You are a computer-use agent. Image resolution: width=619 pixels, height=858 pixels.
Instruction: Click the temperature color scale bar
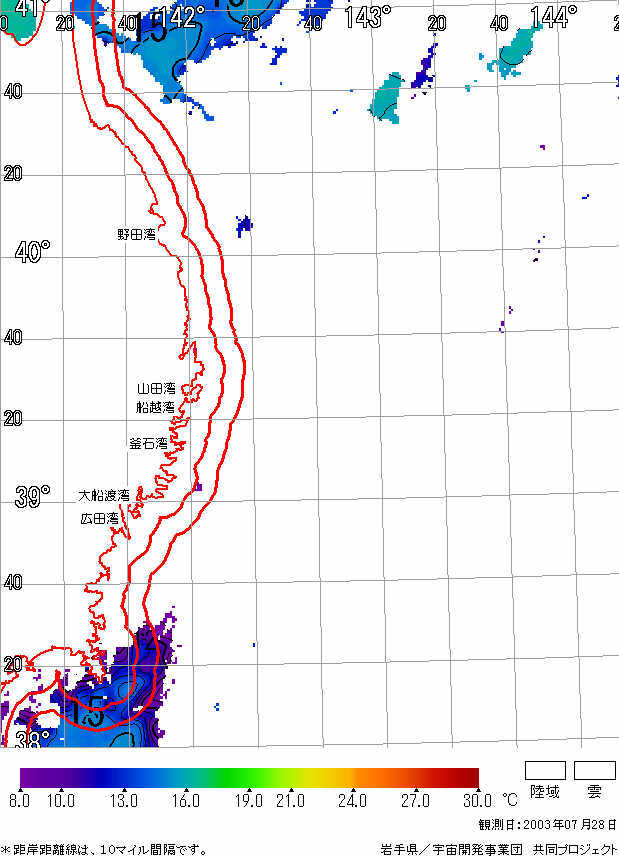click(x=250, y=778)
